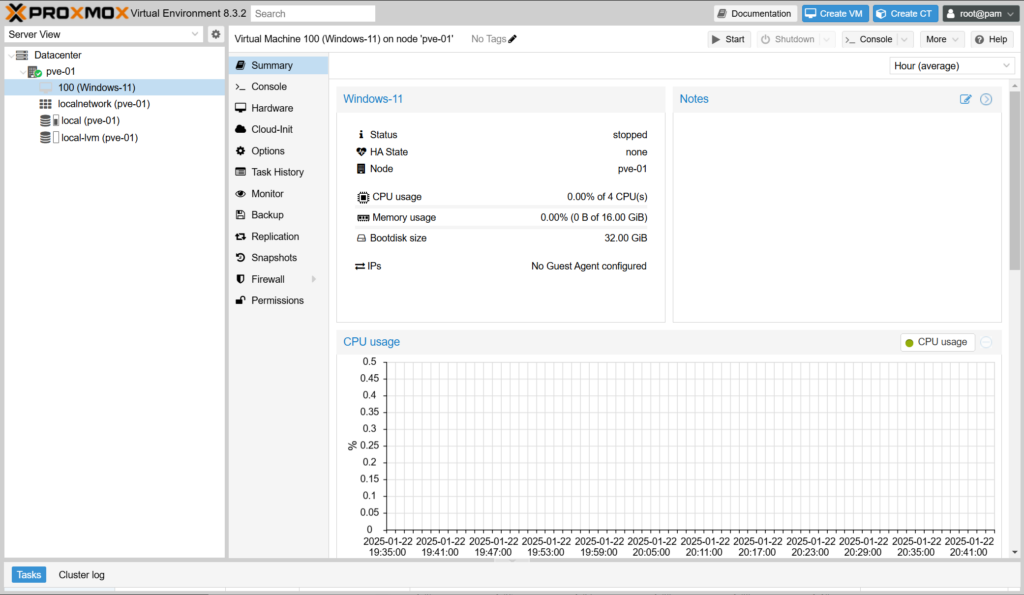Open the Hour (average) timeframe dropdown
1024x595 pixels.
pyautogui.click(x=951, y=65)
